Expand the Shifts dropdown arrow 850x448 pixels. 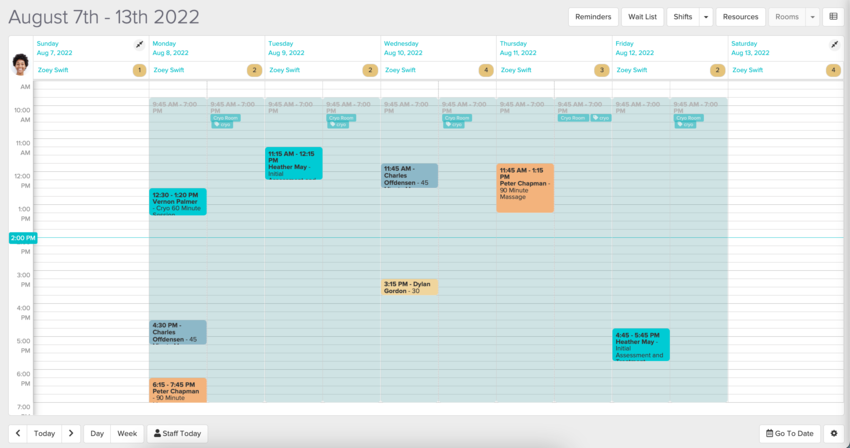pos(706,17)
